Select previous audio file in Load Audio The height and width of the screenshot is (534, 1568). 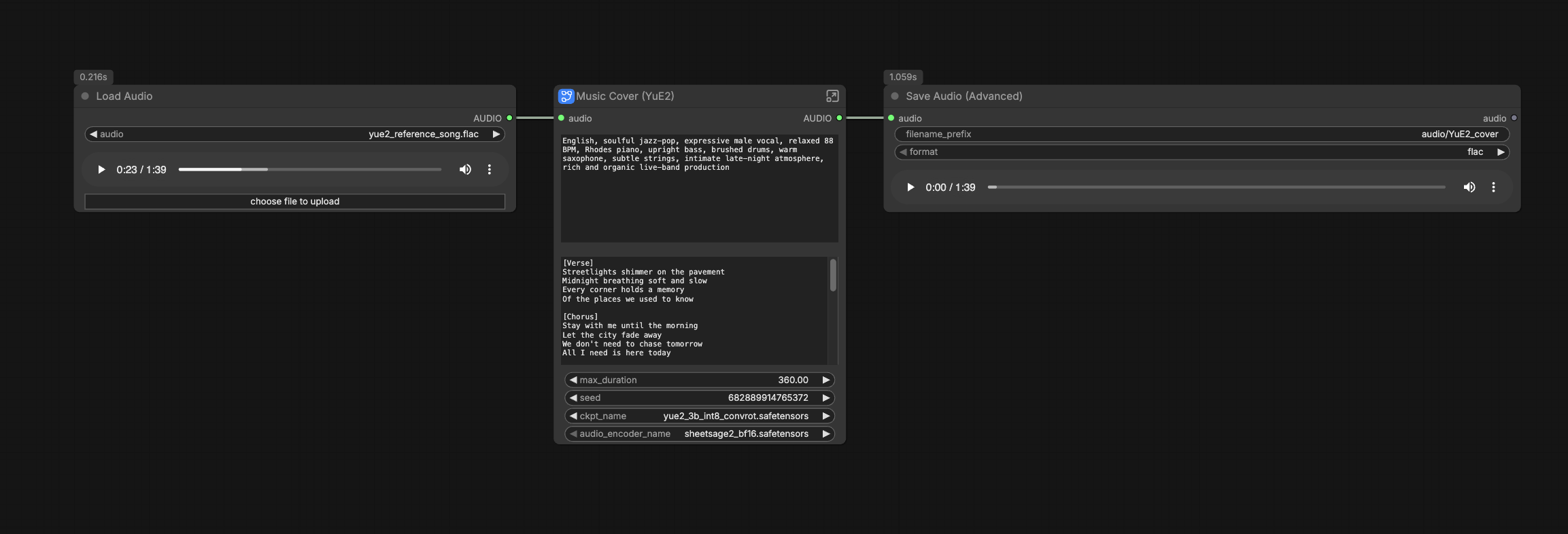point(93,135)
